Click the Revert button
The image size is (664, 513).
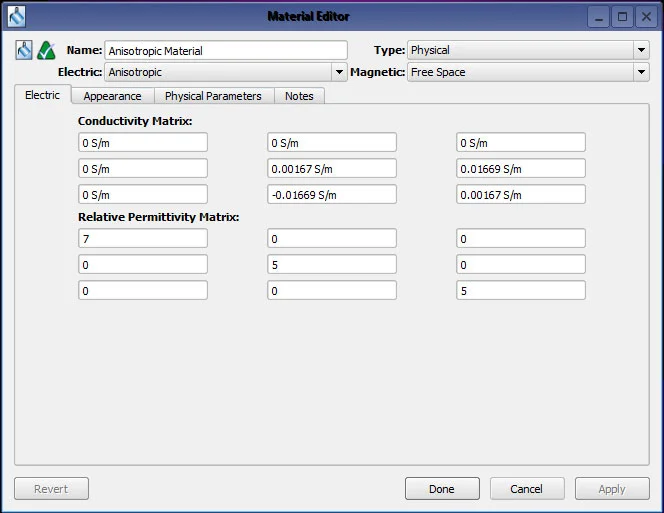51,489
